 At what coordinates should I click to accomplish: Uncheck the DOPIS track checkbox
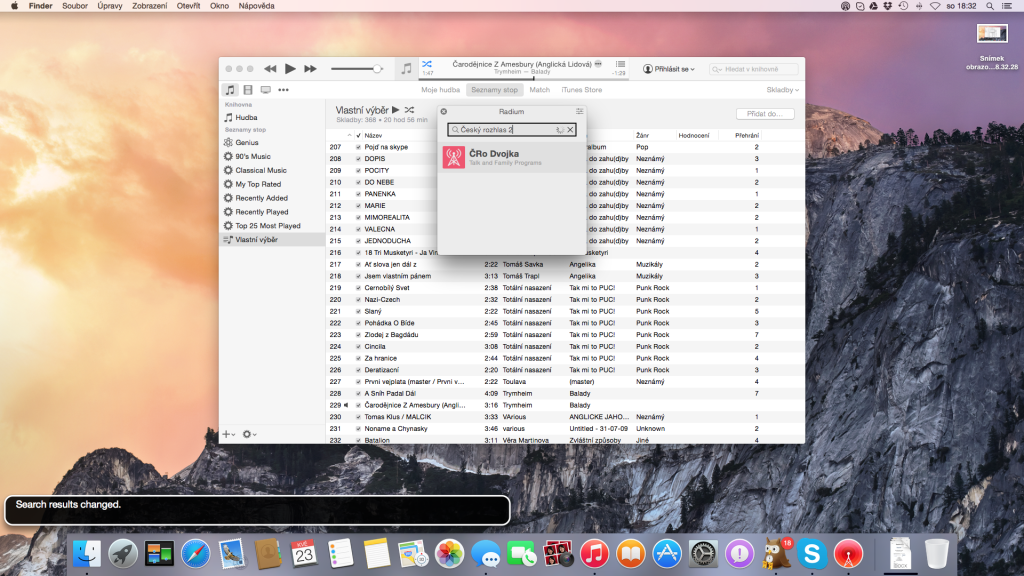(358, 159)
